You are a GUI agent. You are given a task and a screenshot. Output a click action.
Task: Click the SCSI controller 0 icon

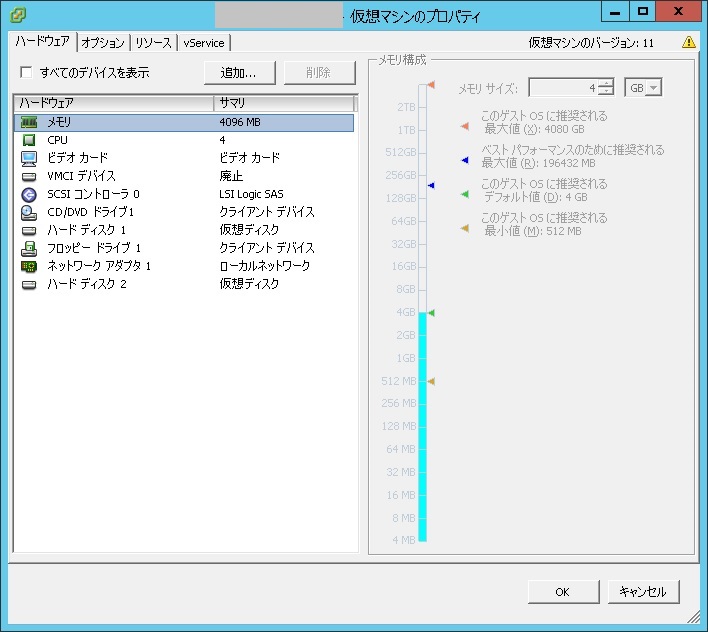[x=29, y=194]
